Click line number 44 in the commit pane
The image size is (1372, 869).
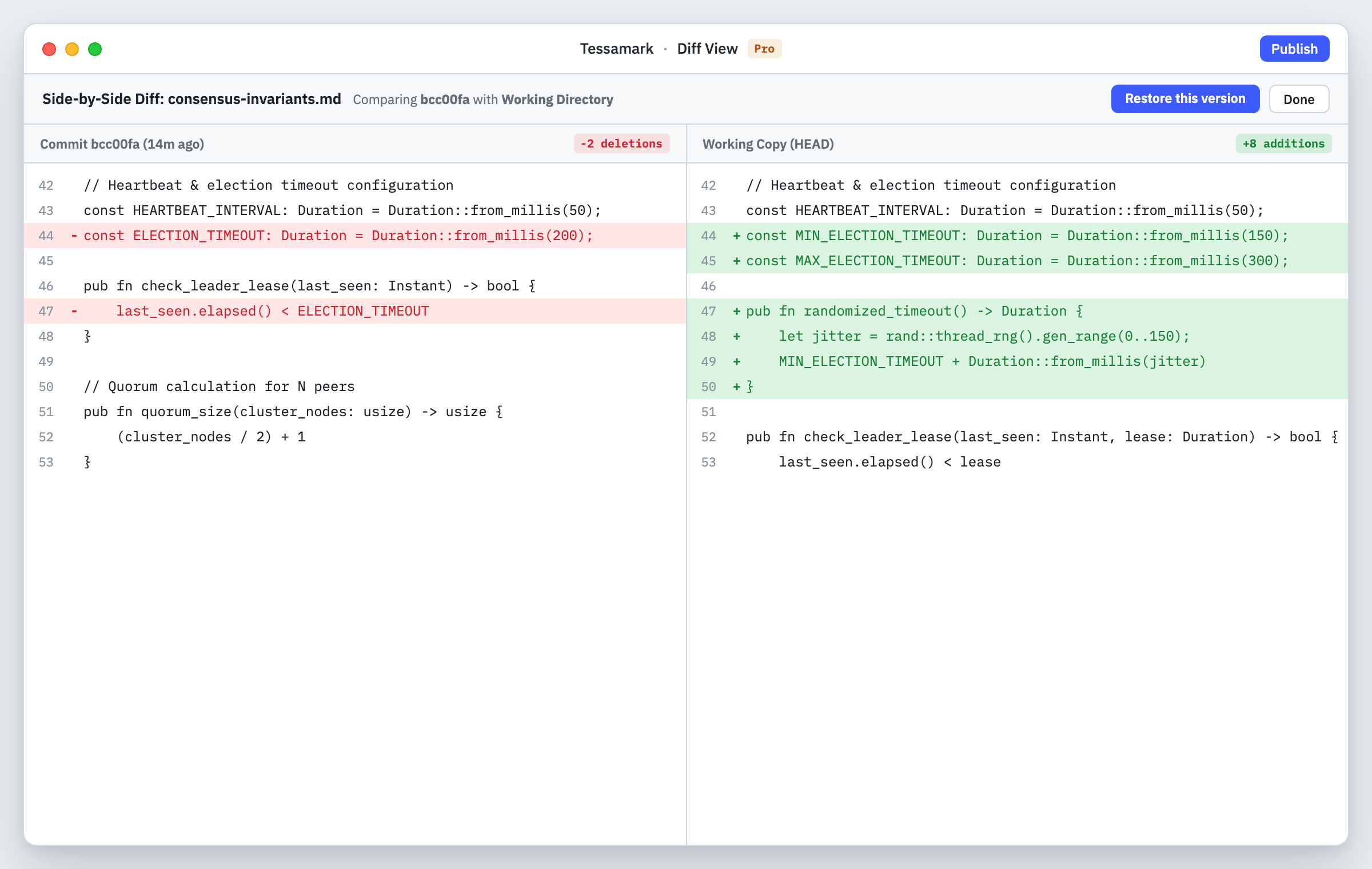(46, 236)
